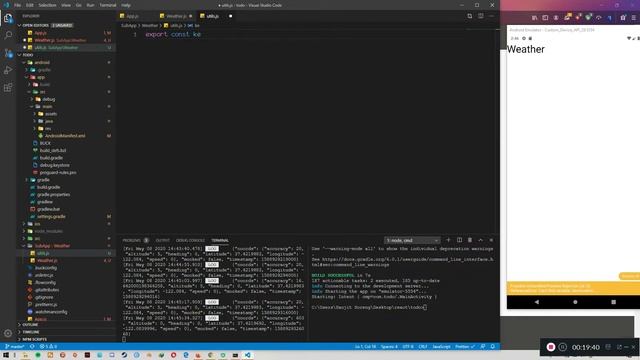Image resolution: width=640 pixels, height=360 pixels.
Task: Open the Windows Start menu
Action: click(6, 355)
